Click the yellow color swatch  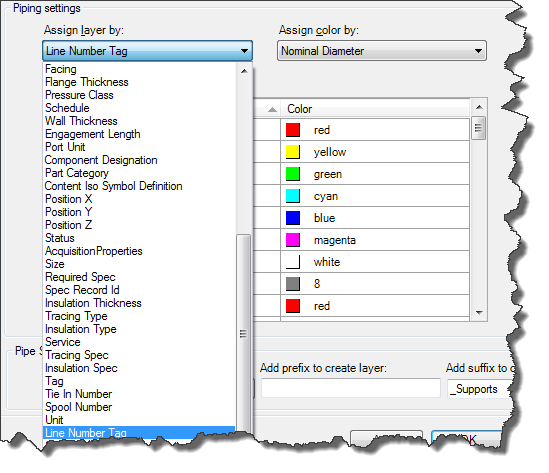point(293,152)
